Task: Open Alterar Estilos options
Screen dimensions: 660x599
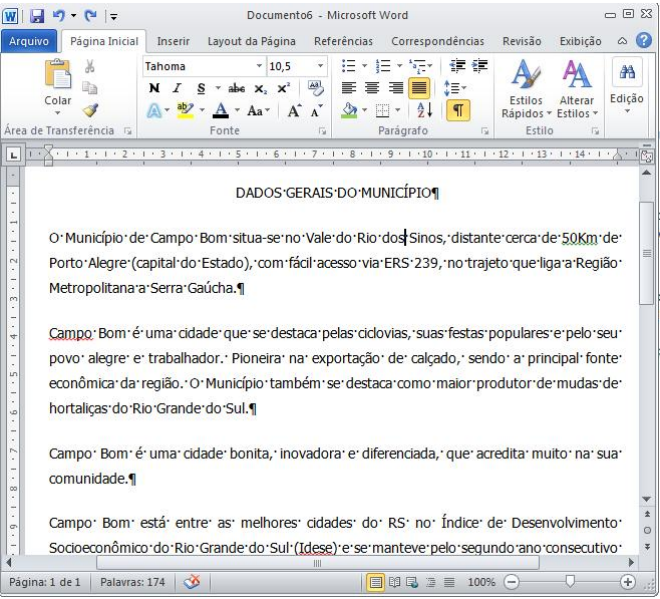Action: coord(577,88)
